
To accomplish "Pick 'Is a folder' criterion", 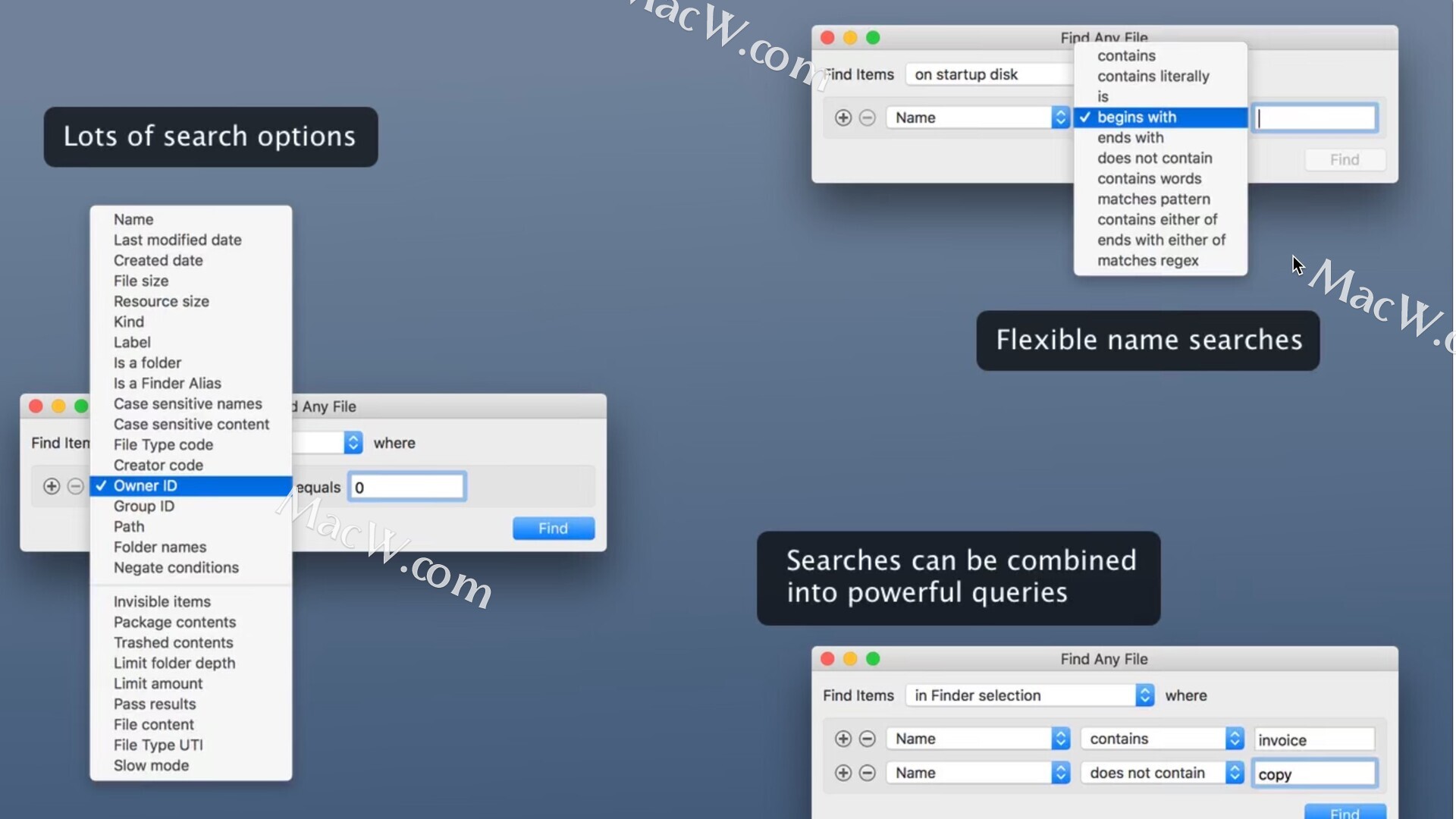I will (x=190, y=362).
